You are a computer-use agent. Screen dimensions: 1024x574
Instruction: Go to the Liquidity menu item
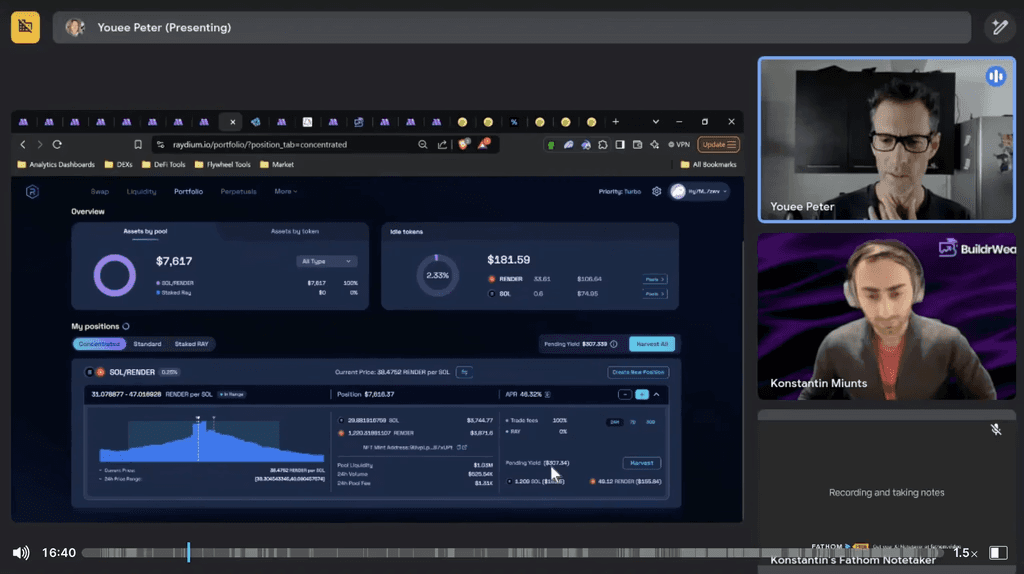[x=141, y=191]
